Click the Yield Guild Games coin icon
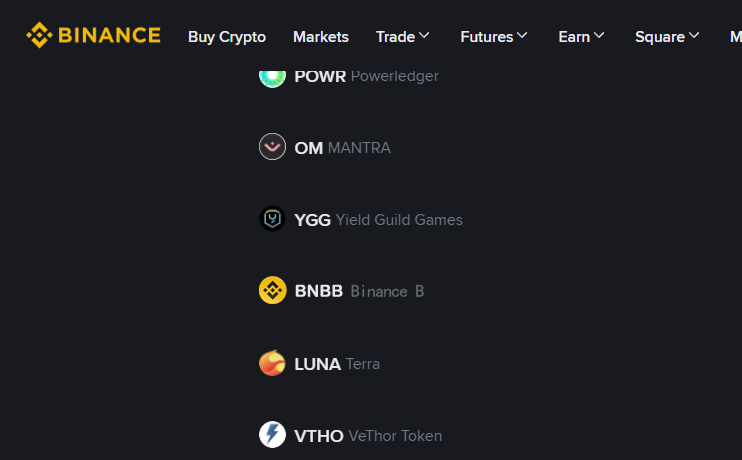 272,219
